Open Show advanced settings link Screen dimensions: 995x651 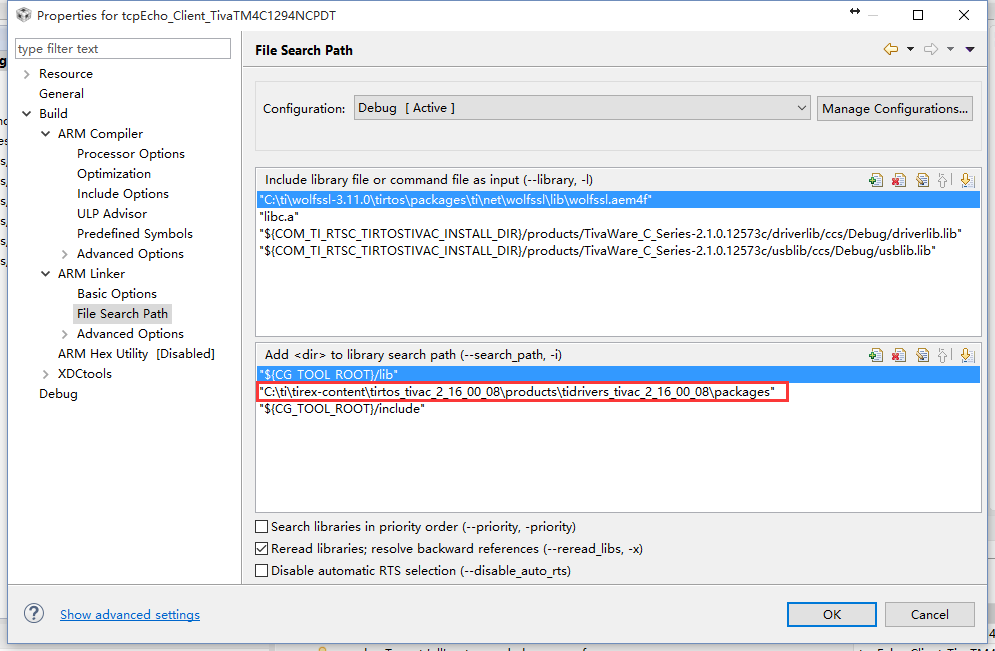(x=130, y=614)
